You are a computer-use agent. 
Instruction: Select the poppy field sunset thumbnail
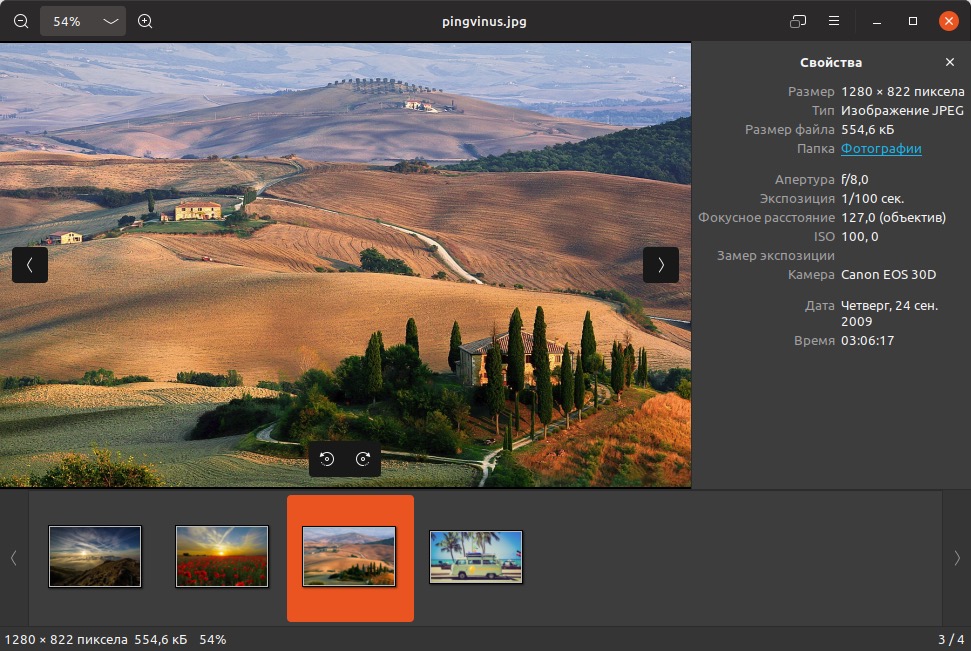(222, 556)
